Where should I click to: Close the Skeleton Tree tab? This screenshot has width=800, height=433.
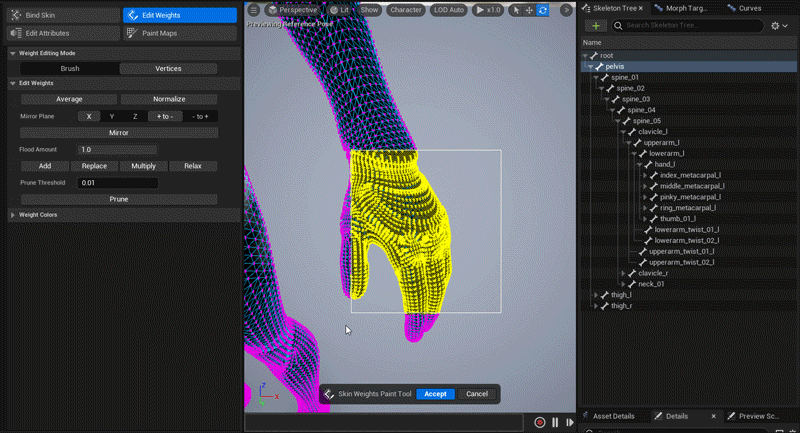tap(641, 8)
